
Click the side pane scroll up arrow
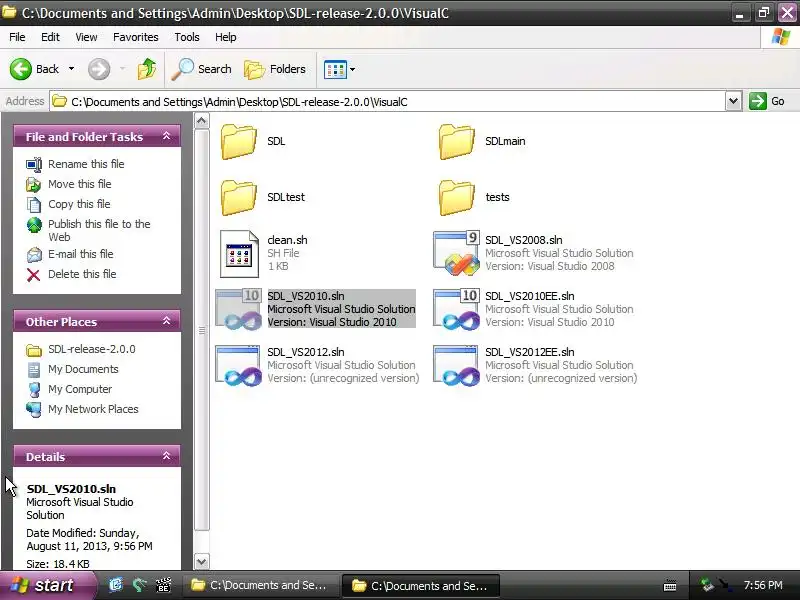(x=202, y=121)
